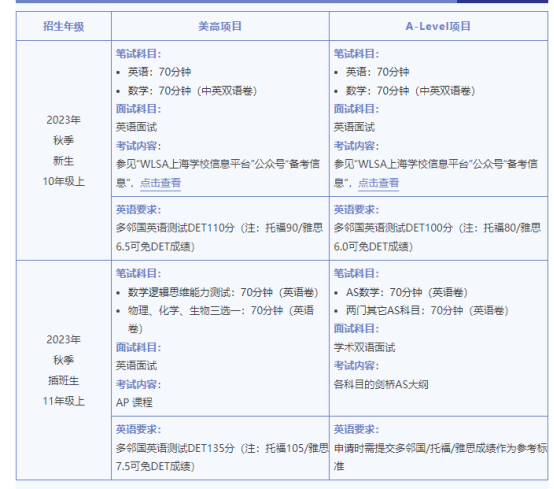Click AS数学：70分钟 bullet item
The width and height of the screenshot is (554, 489).
pos(407,292)
